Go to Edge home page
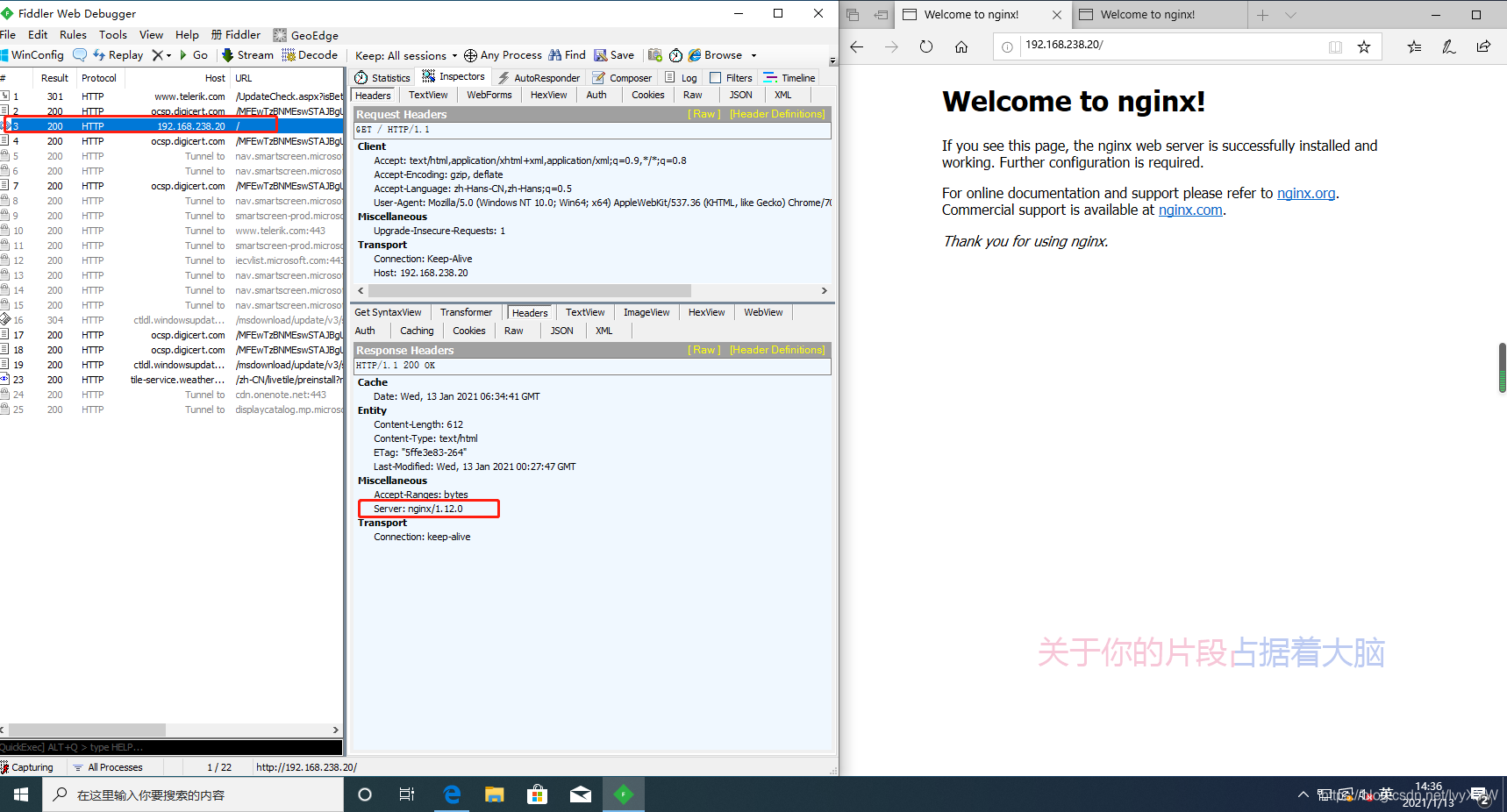 961,46
